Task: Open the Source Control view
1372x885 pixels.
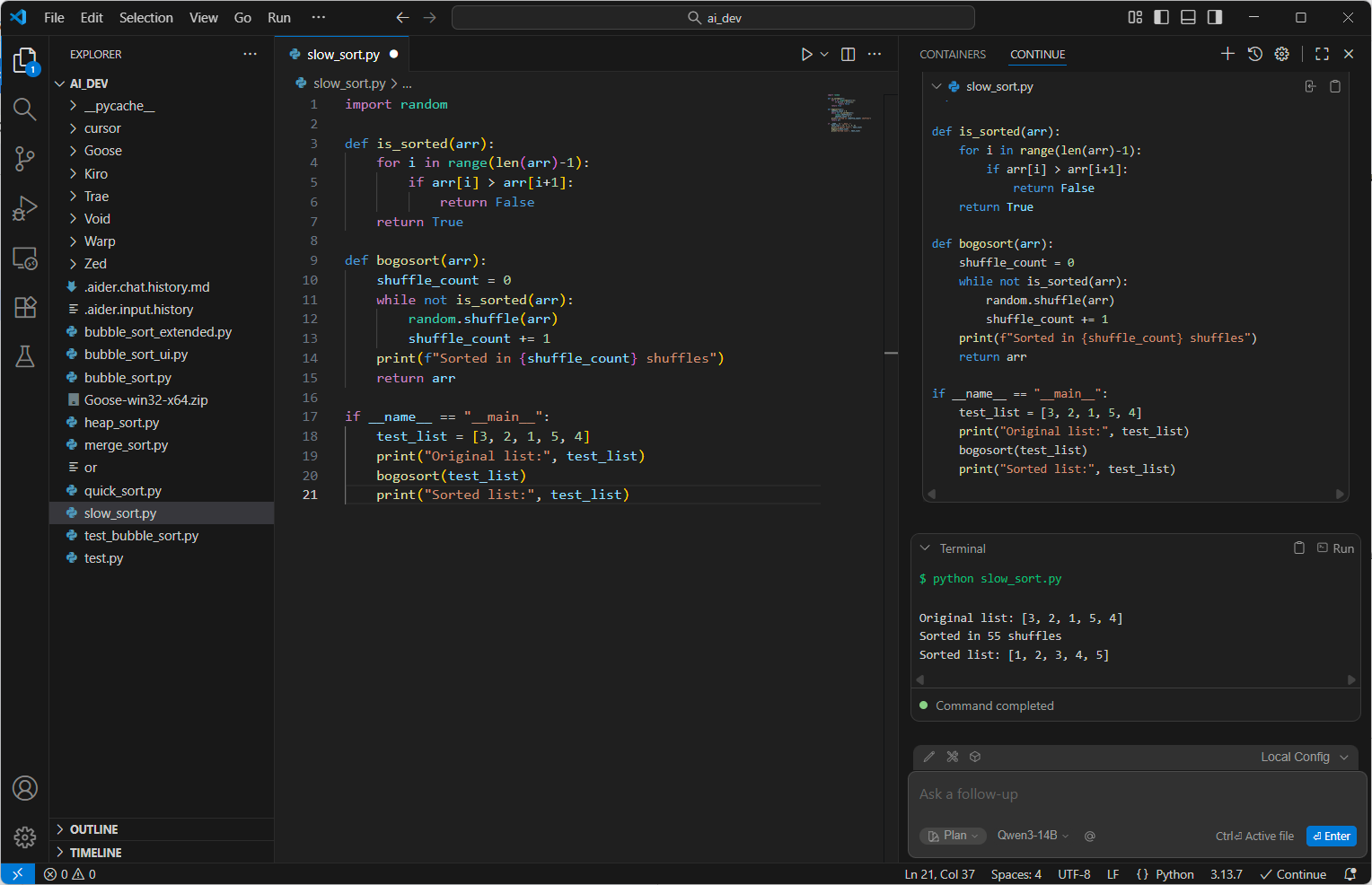Action: (x=25, y=159)
